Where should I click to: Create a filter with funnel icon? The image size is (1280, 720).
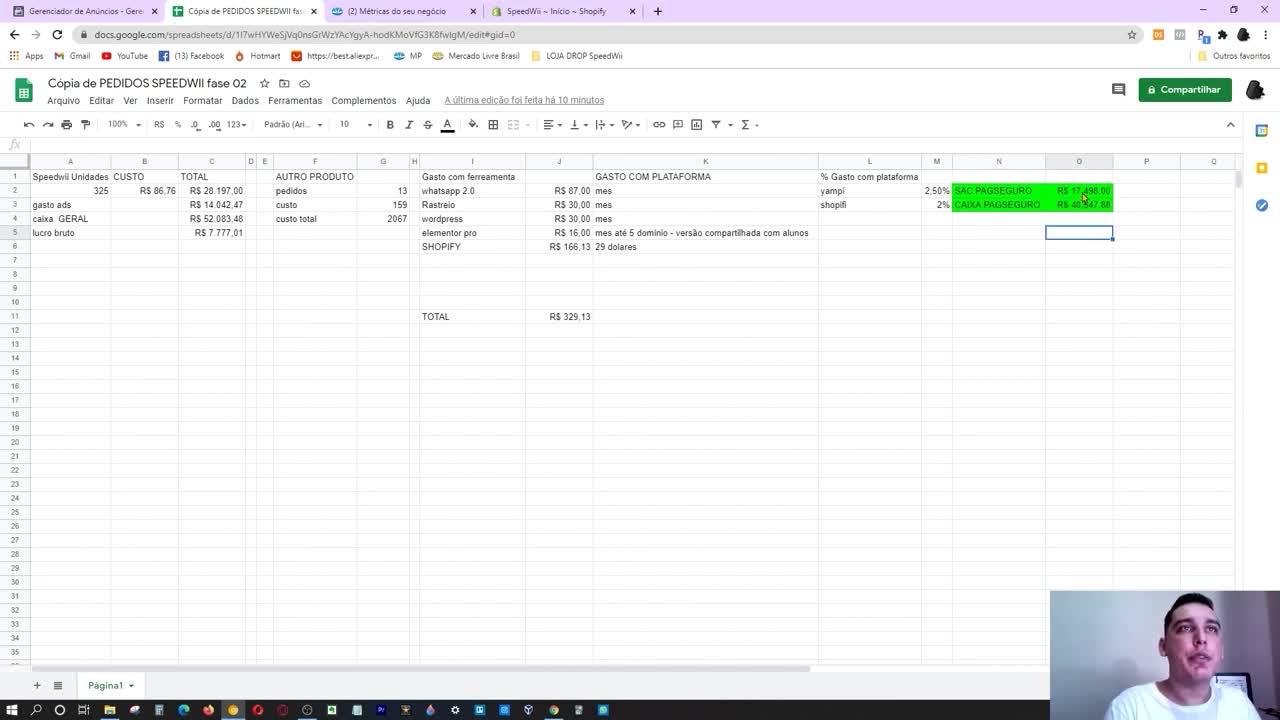pos(716,125)
